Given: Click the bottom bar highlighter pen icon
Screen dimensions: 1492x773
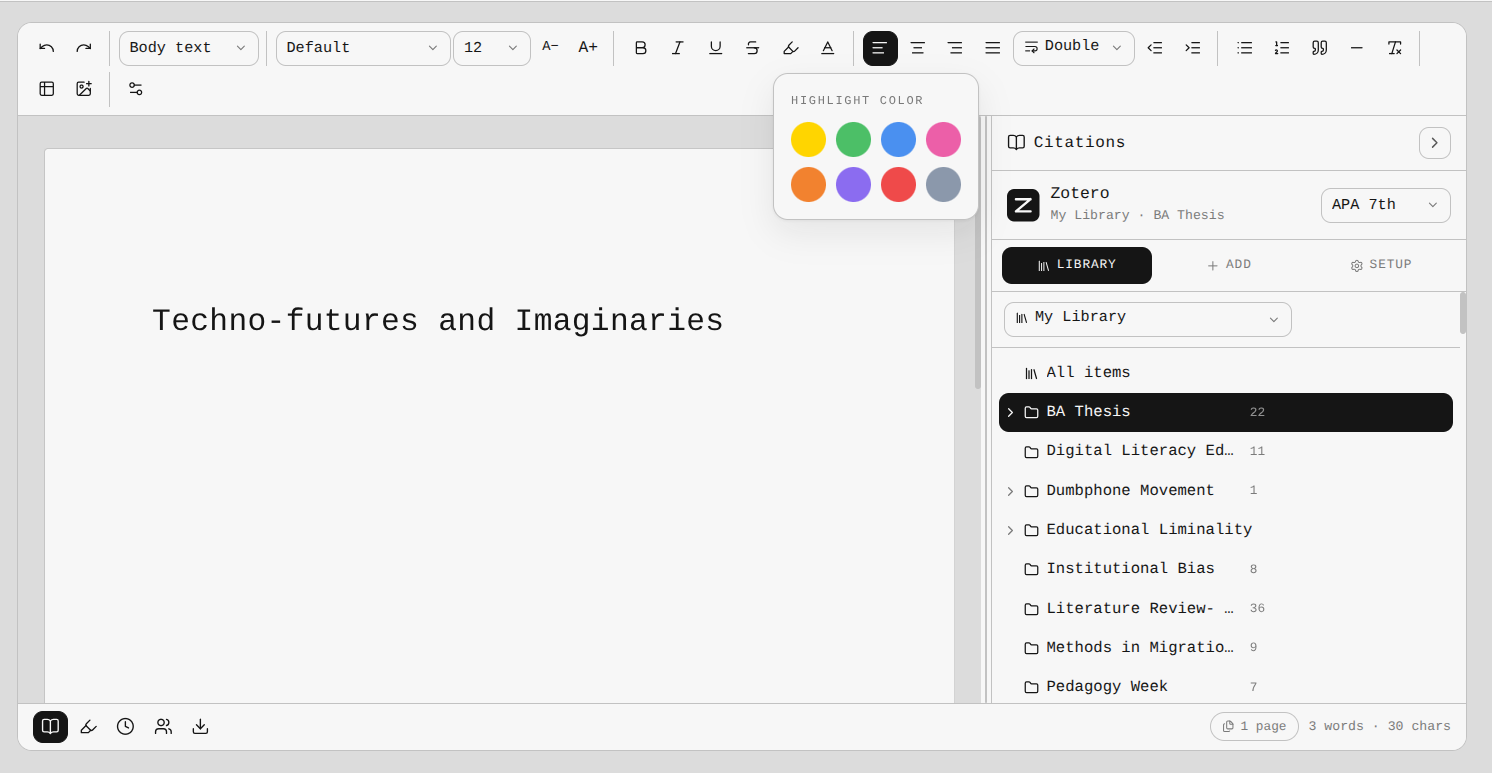Looking at the screenshot, I should (88, 727).
